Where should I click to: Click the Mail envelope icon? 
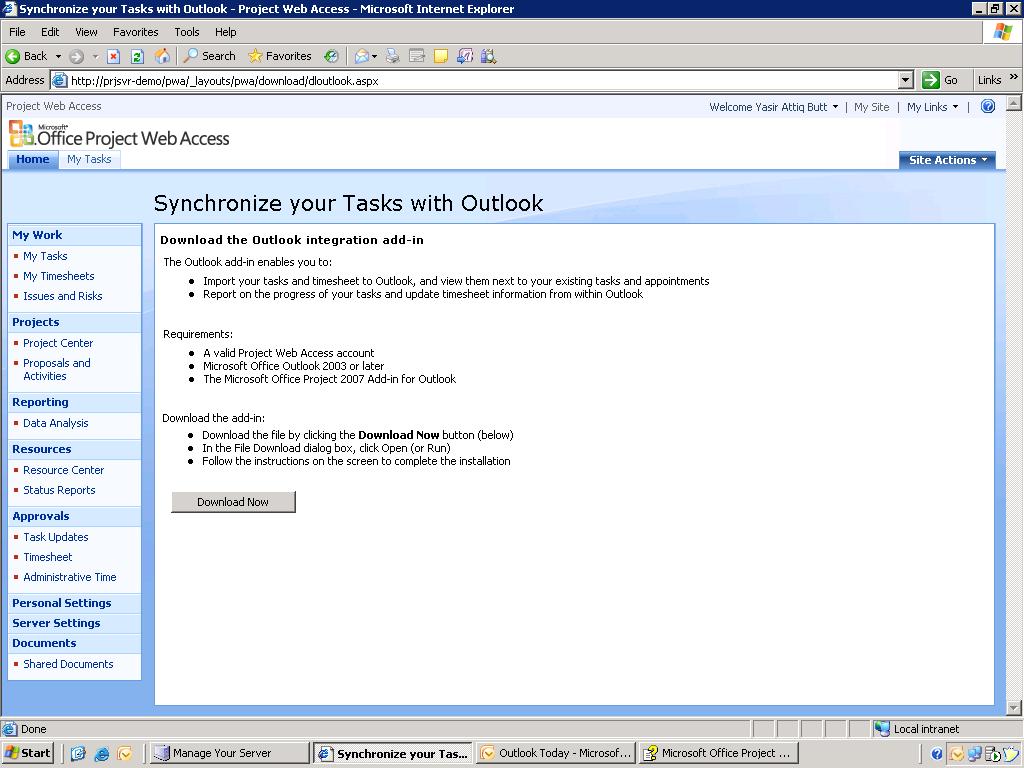point(361,56)
